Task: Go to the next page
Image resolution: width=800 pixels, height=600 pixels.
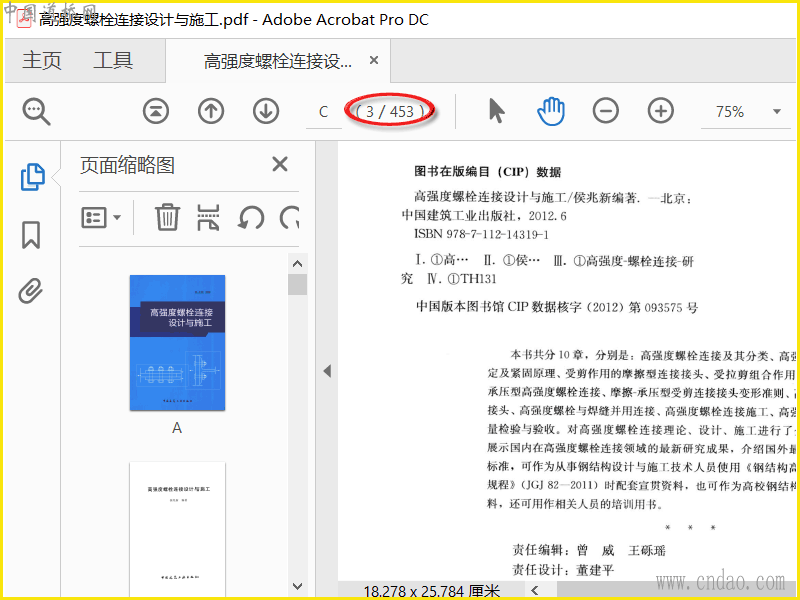Action: 266,111
